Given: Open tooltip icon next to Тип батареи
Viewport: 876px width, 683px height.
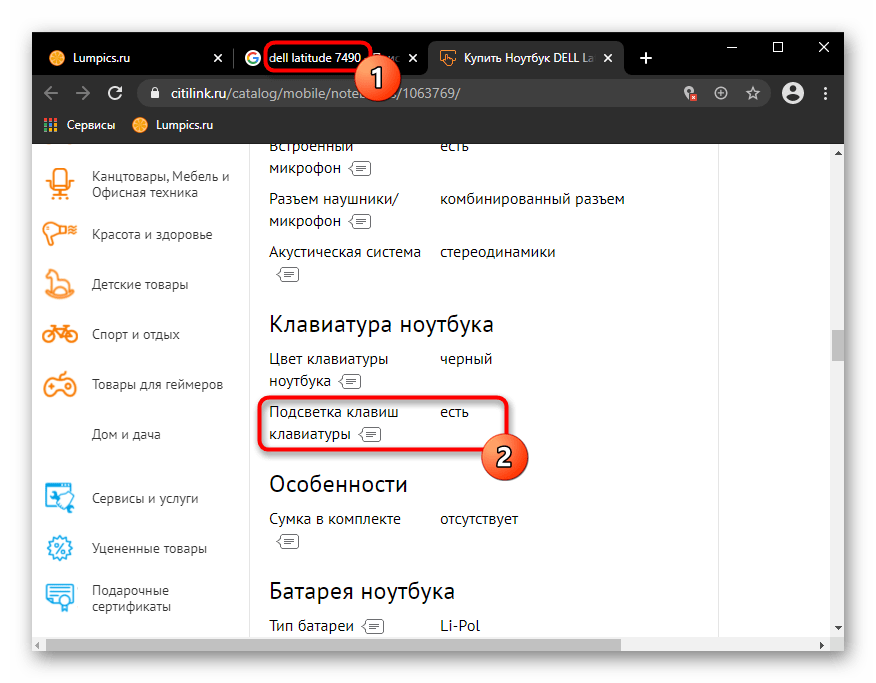Looking at the screenshot, I should tap(374, 627).
